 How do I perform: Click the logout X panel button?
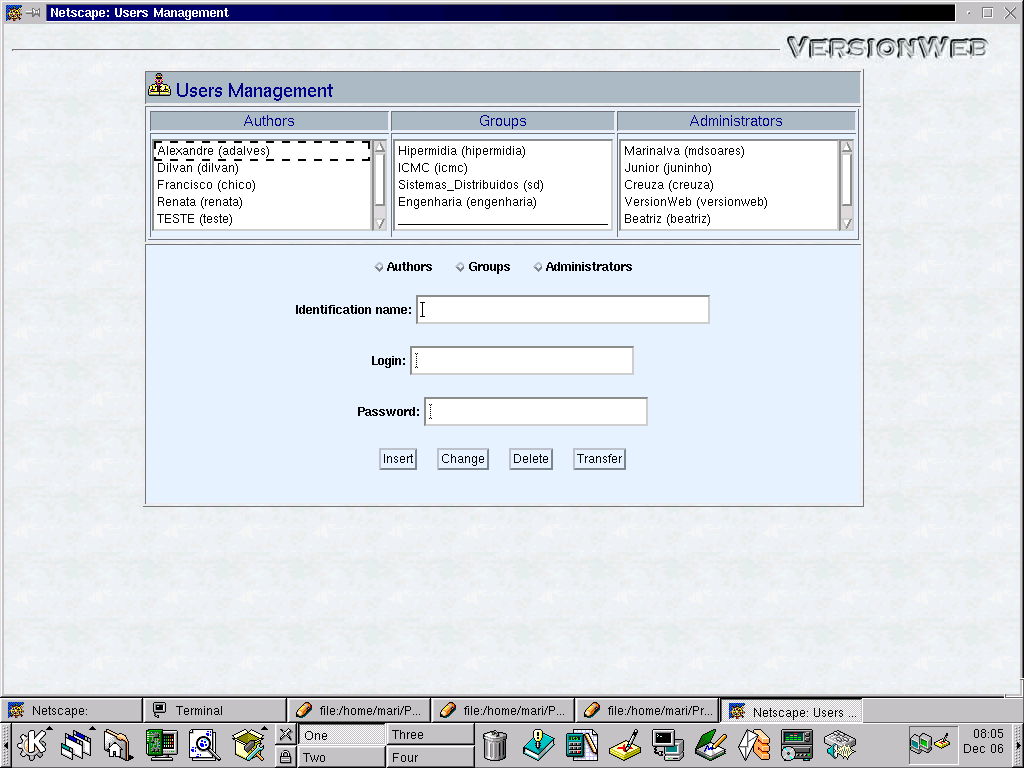285,735
